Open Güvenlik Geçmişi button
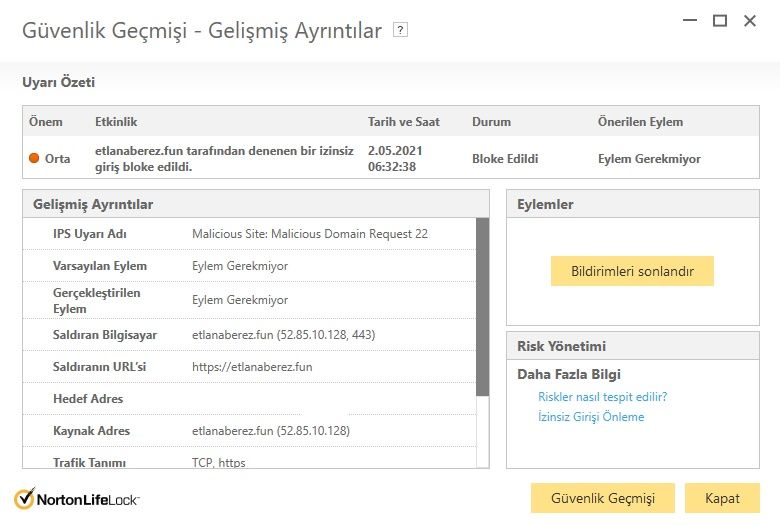 click(602, 498)
